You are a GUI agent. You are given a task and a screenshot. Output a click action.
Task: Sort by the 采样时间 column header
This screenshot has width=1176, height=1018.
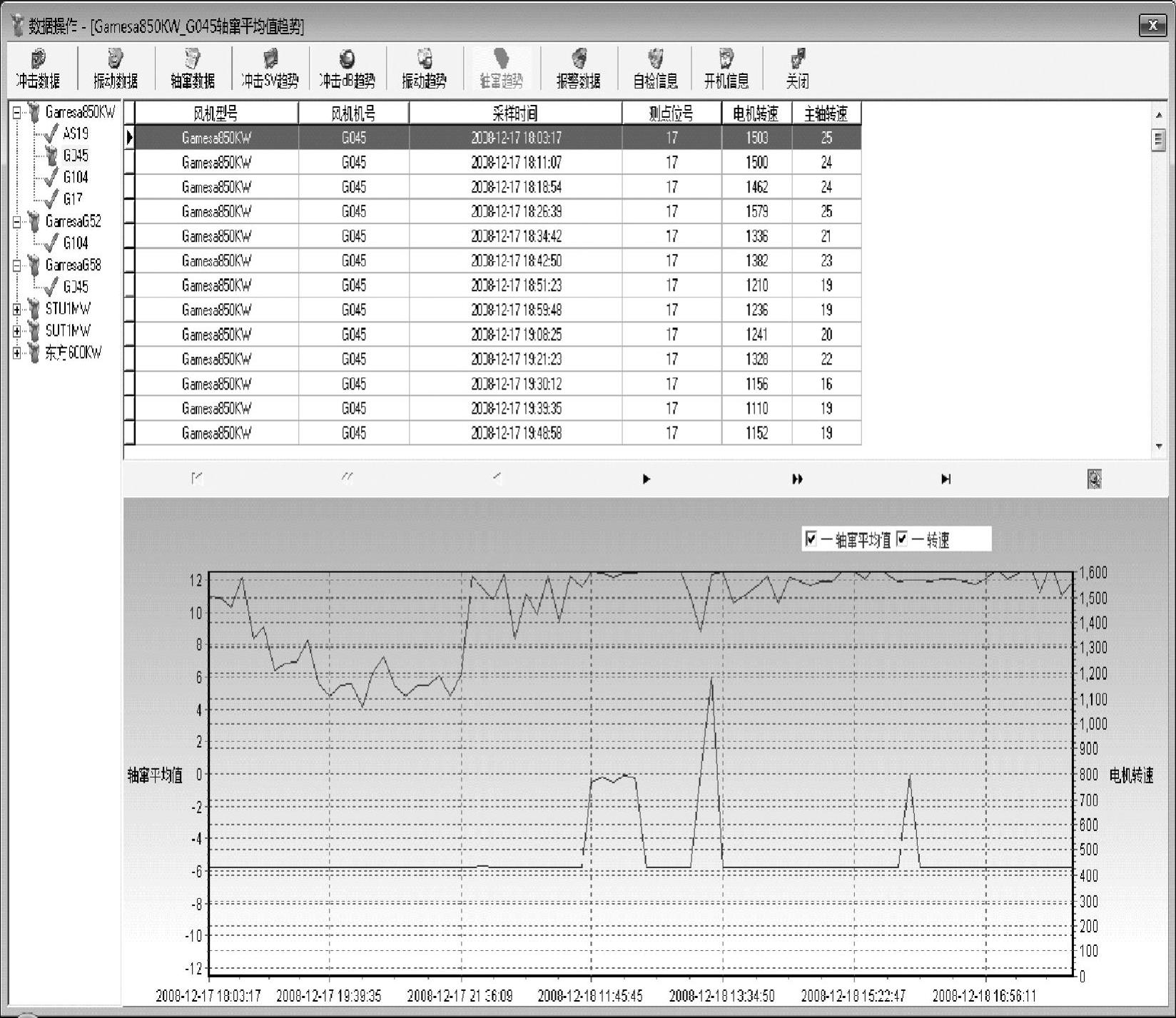pyautogui.click(x=516, y=113)
